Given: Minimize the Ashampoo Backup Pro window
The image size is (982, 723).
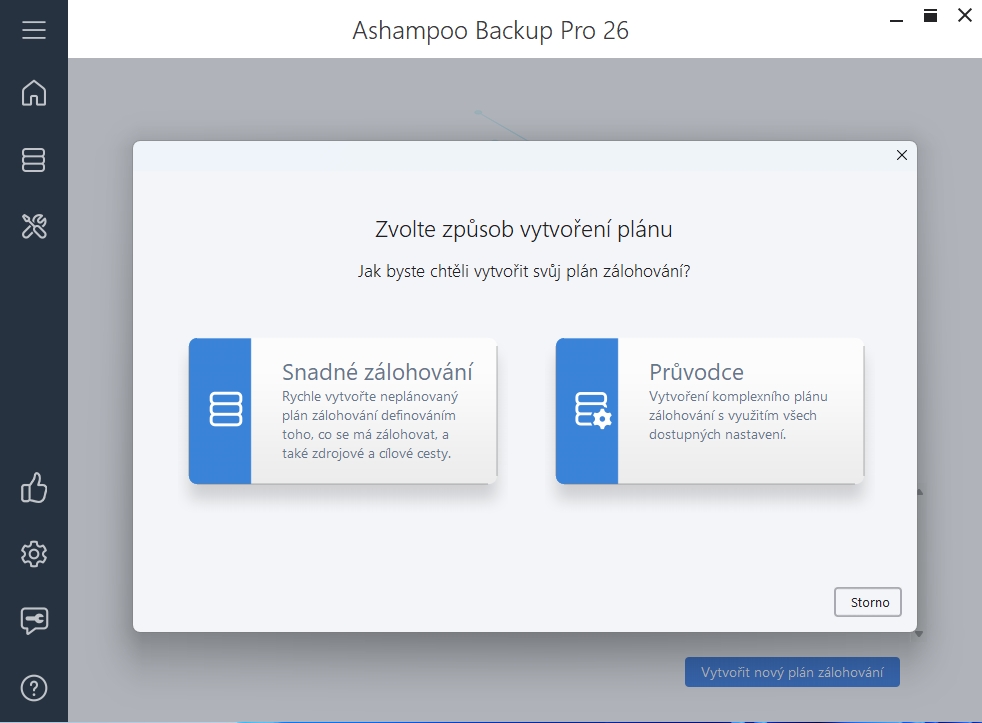Looking at the screenshot, I should (x=895, y=15).
